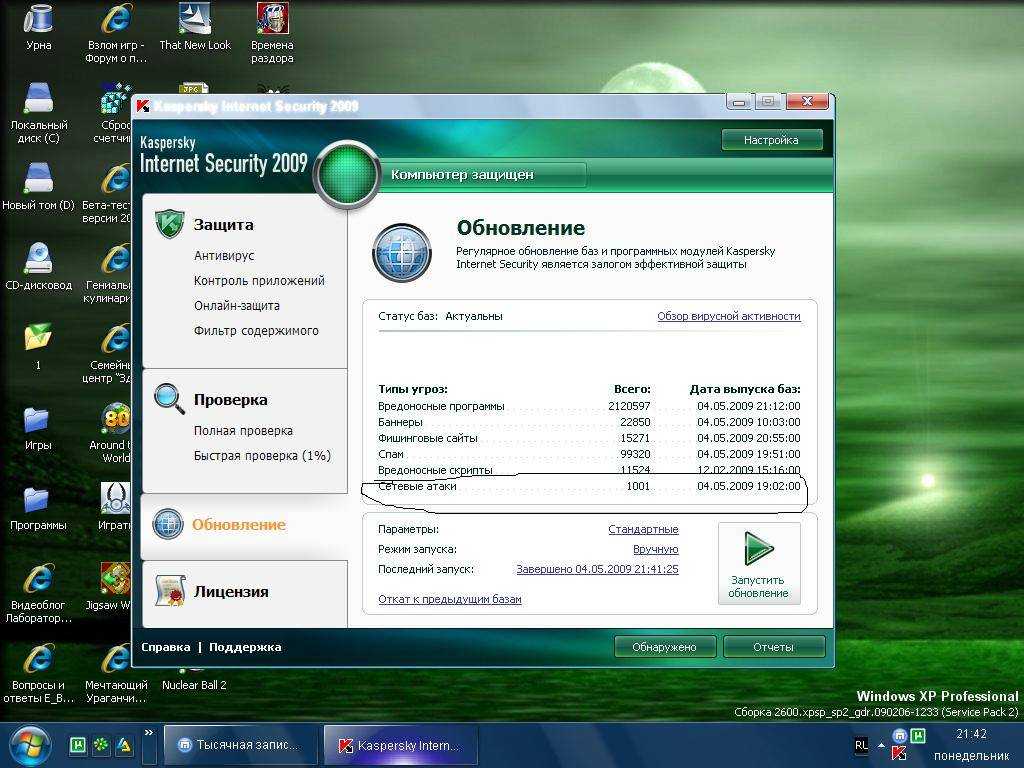The width and height of the screenshot is (1024, 768).
Task: Click the Лицензия certificate icon
Action: (x=170, y=591)
